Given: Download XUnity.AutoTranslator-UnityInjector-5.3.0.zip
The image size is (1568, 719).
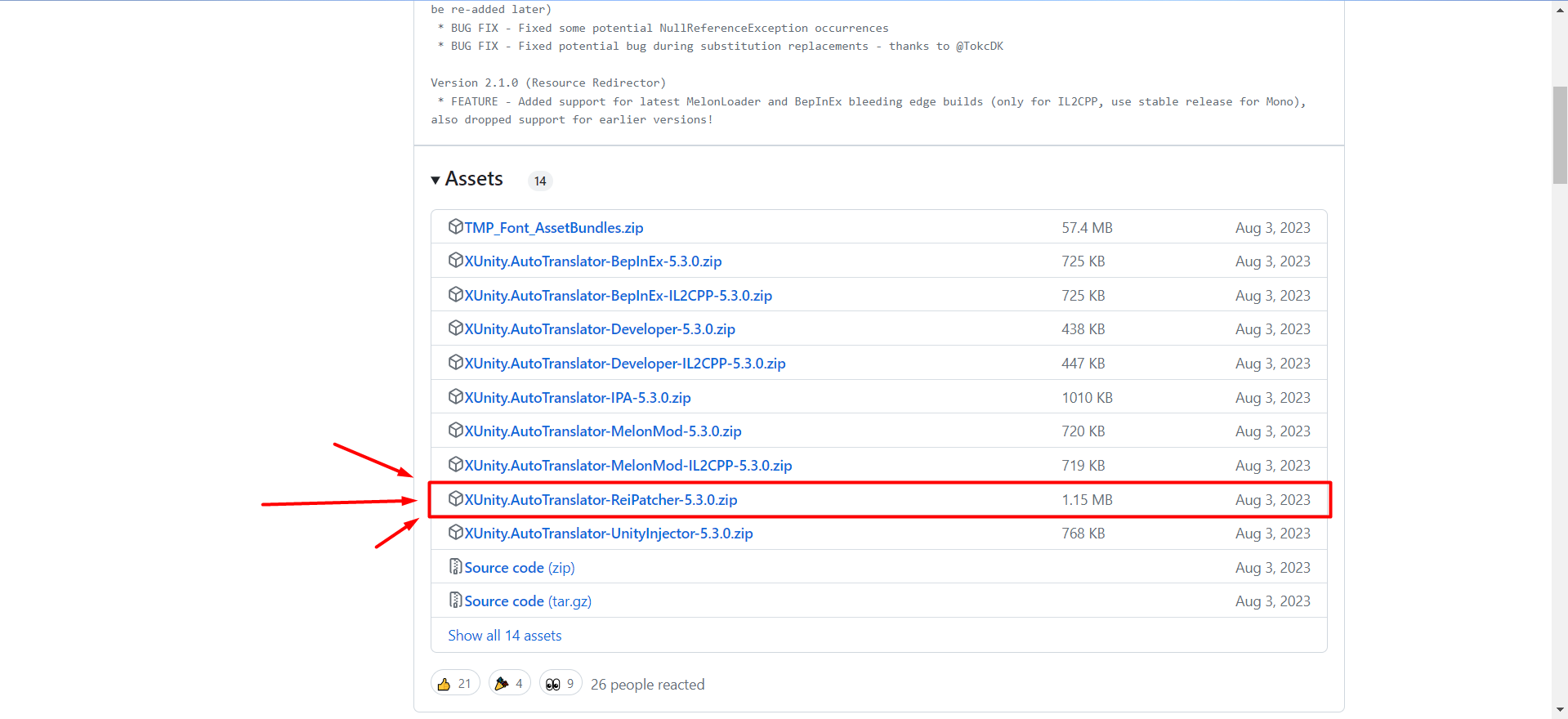Looking at the screenshot, I should (609, 534).
